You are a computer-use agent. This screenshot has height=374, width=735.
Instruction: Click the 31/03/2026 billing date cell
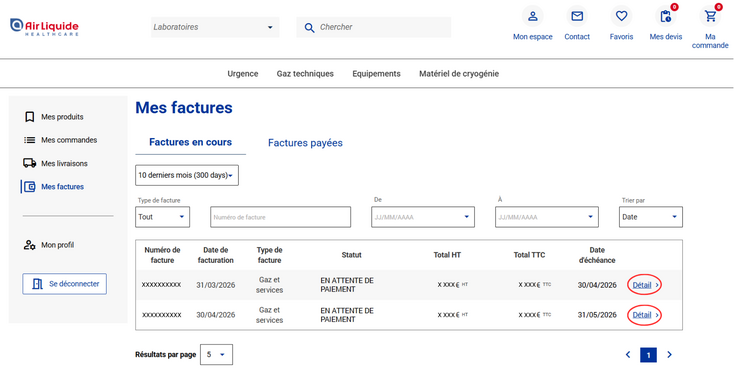point(216,285)
